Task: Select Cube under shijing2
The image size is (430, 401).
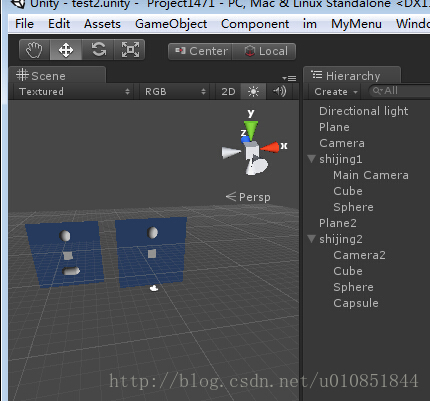Action: click(348, 271)
